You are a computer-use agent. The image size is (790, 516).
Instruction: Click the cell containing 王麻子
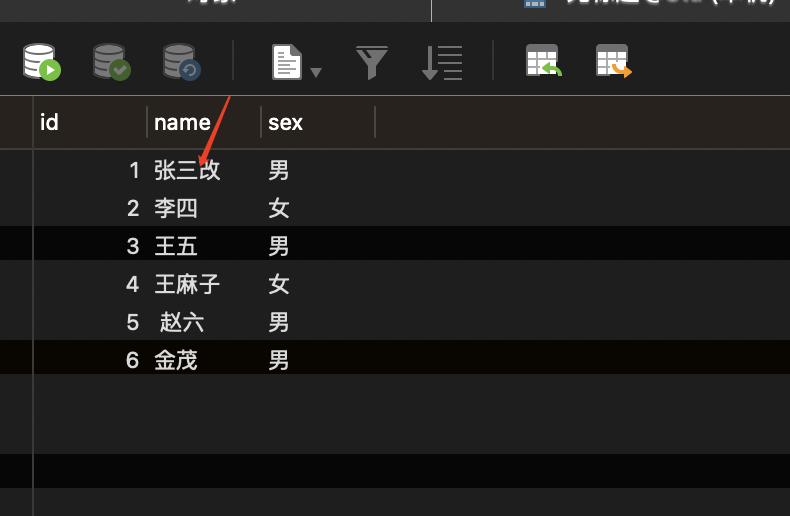point(187,284)
